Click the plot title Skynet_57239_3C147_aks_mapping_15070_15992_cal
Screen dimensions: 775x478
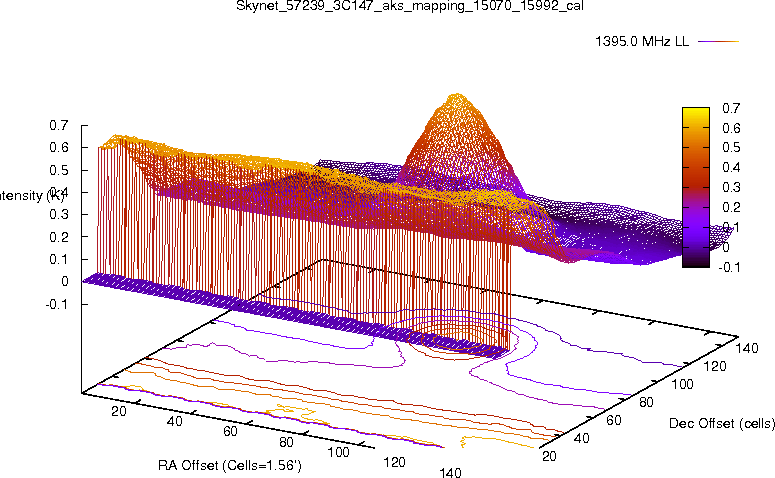[410, 6]
